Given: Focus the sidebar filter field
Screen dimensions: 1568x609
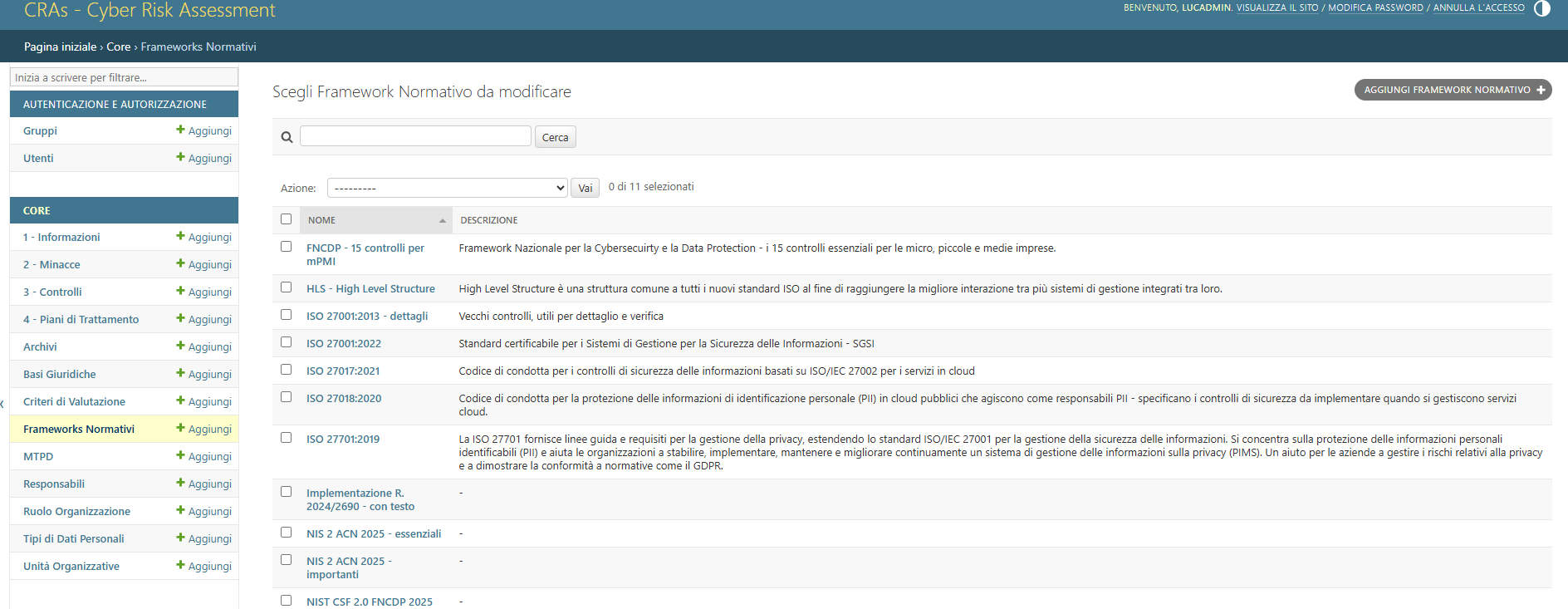Looking at the screenshot, I should [x=124, y=76].
